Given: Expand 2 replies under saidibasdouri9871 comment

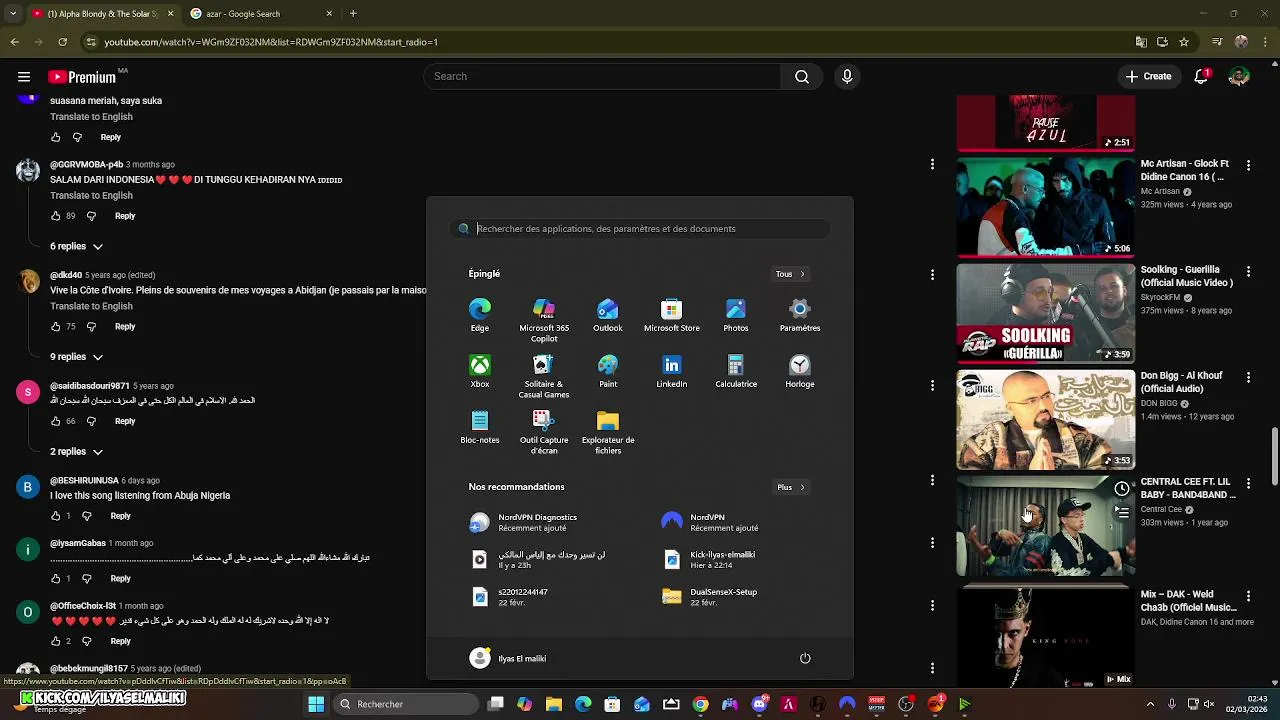Looking at the screenshot, I should point(77,452).
